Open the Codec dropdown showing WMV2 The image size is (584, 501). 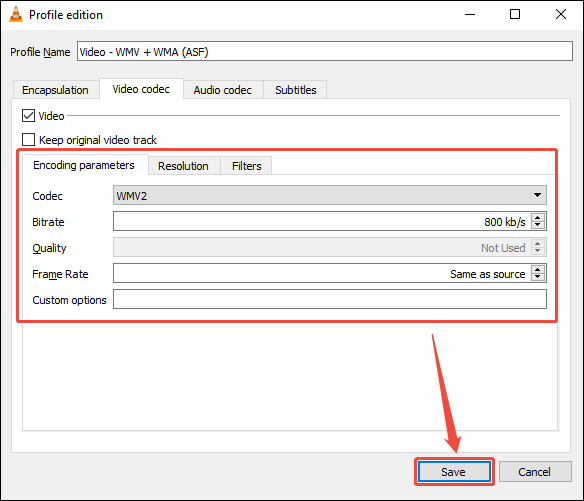tap(330, 195)
